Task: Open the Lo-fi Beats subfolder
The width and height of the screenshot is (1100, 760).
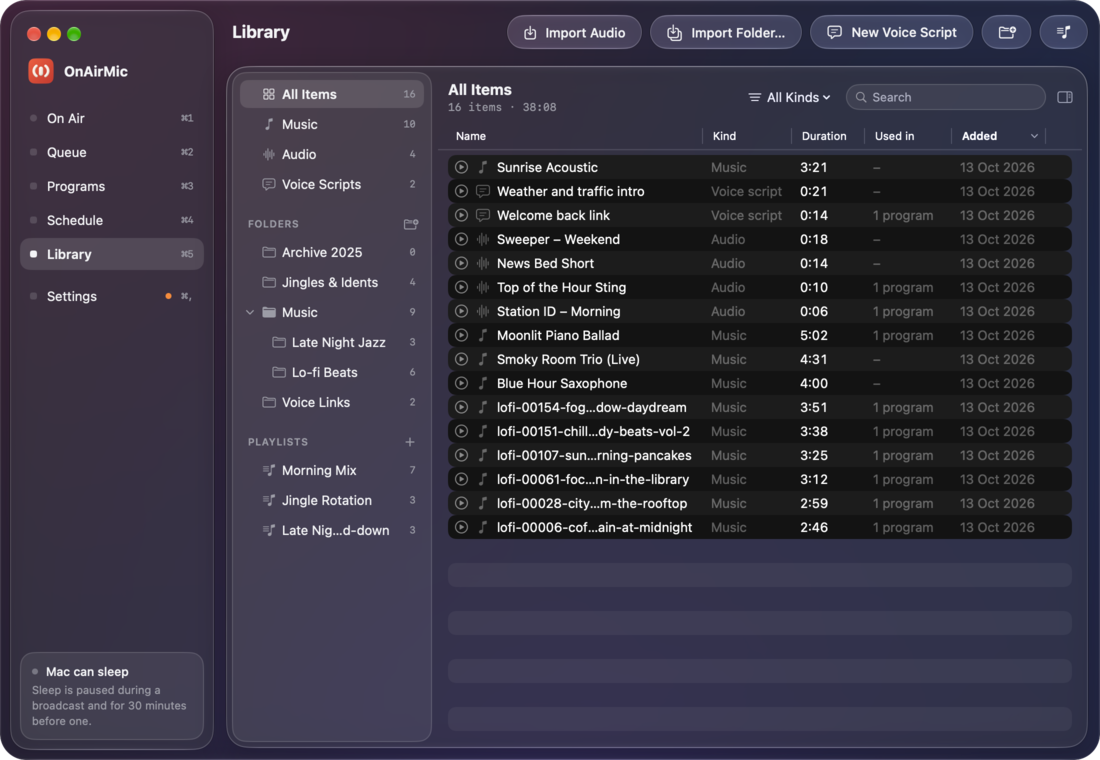Action: (332, 373)
